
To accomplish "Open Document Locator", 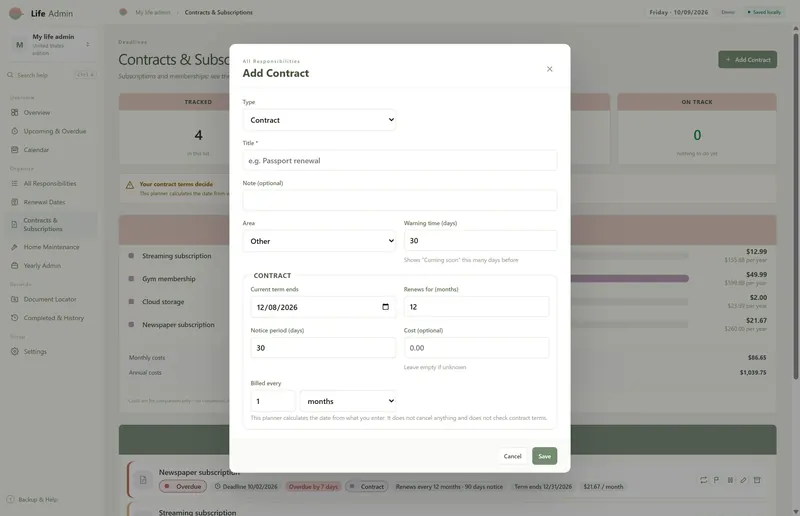I will point(51,299).
